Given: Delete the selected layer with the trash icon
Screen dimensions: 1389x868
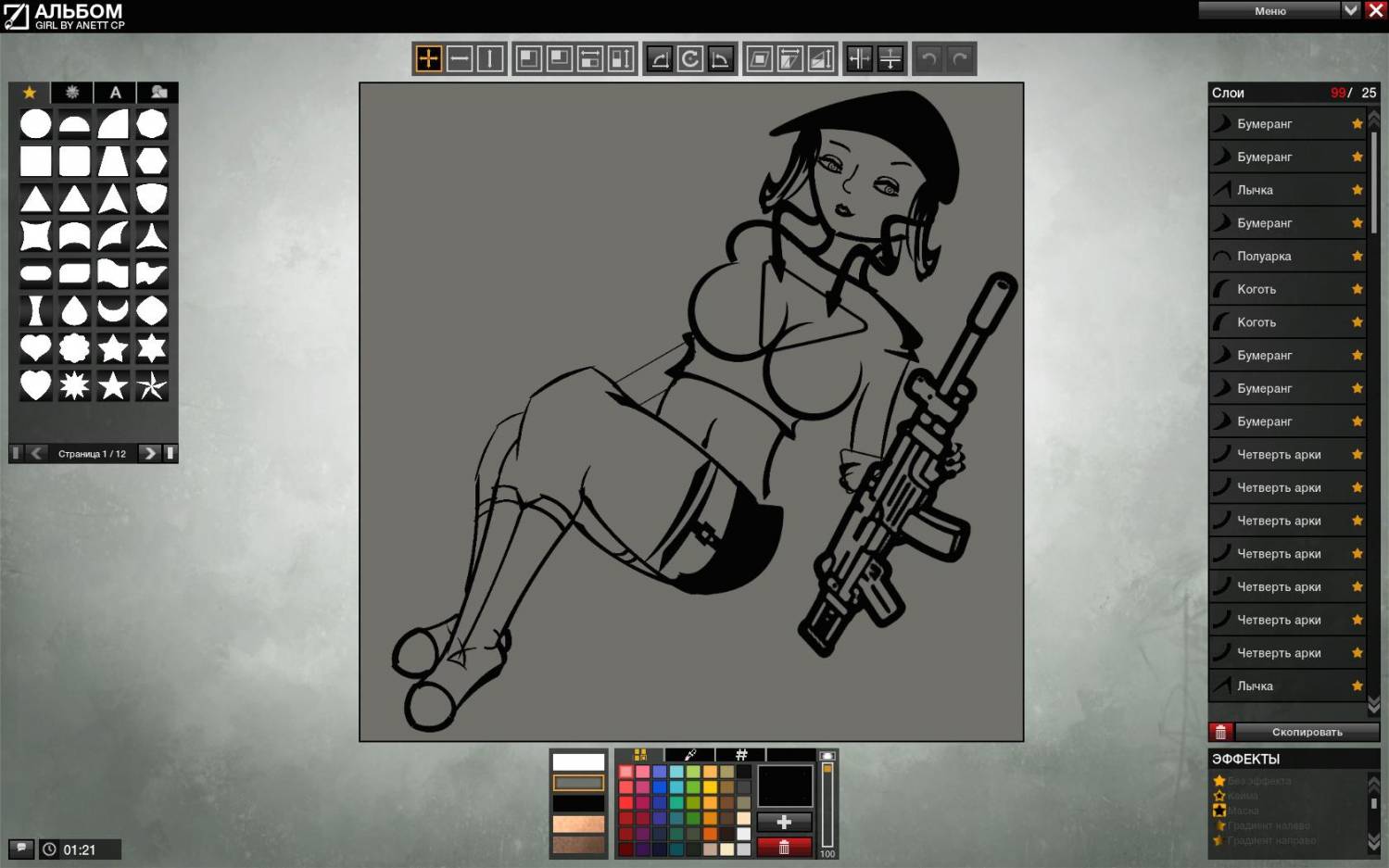Looking at the screenshot, I should click(x=1220, y=732).
